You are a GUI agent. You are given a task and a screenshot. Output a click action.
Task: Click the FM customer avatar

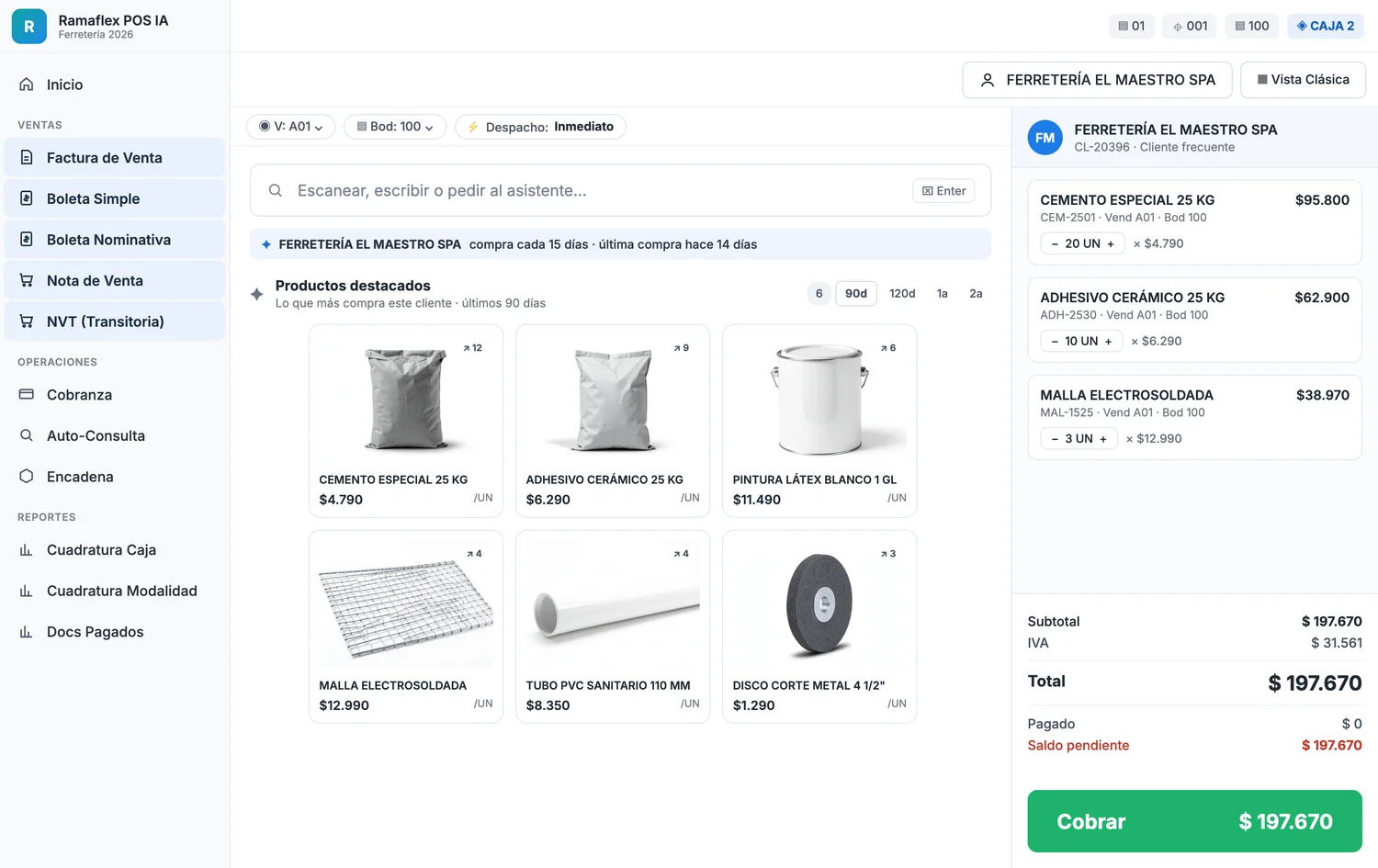click(1045, 138)
